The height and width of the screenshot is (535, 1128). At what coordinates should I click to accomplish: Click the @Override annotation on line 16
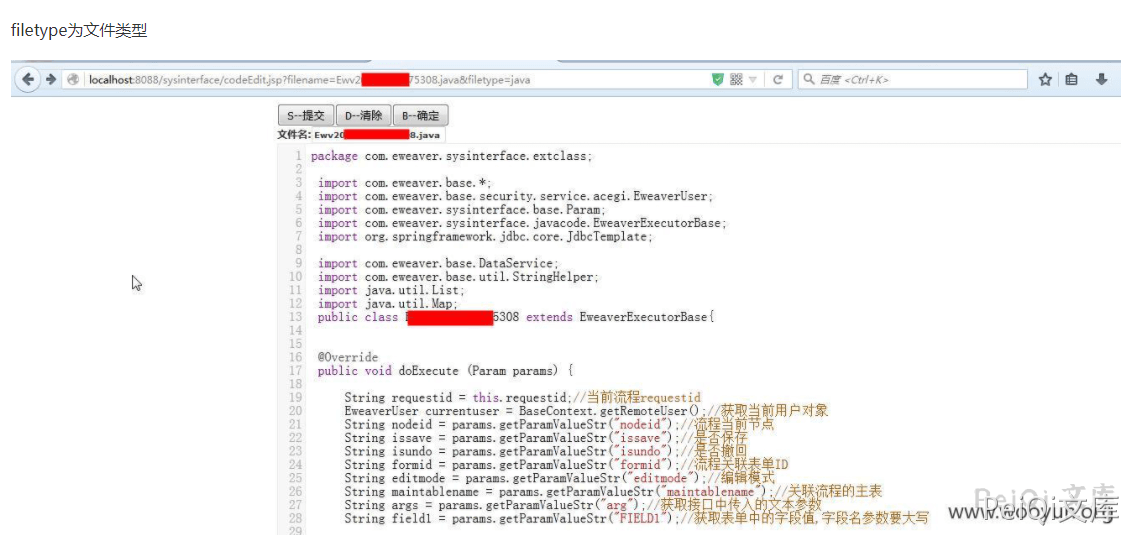click(348, 357)
